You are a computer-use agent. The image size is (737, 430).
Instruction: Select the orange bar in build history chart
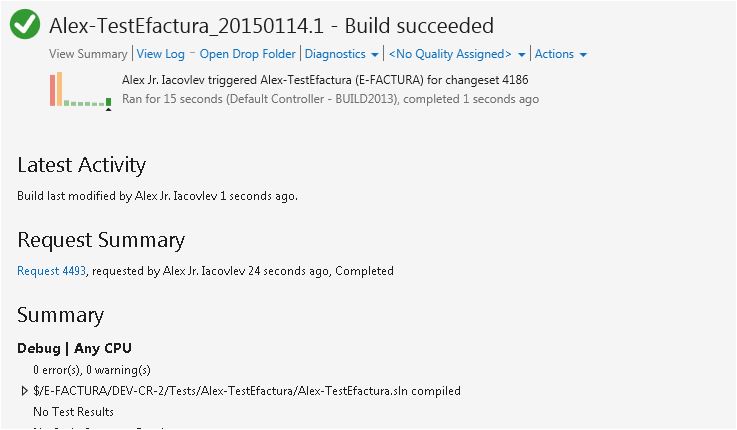pyautogui.click(x=59, y=89)
